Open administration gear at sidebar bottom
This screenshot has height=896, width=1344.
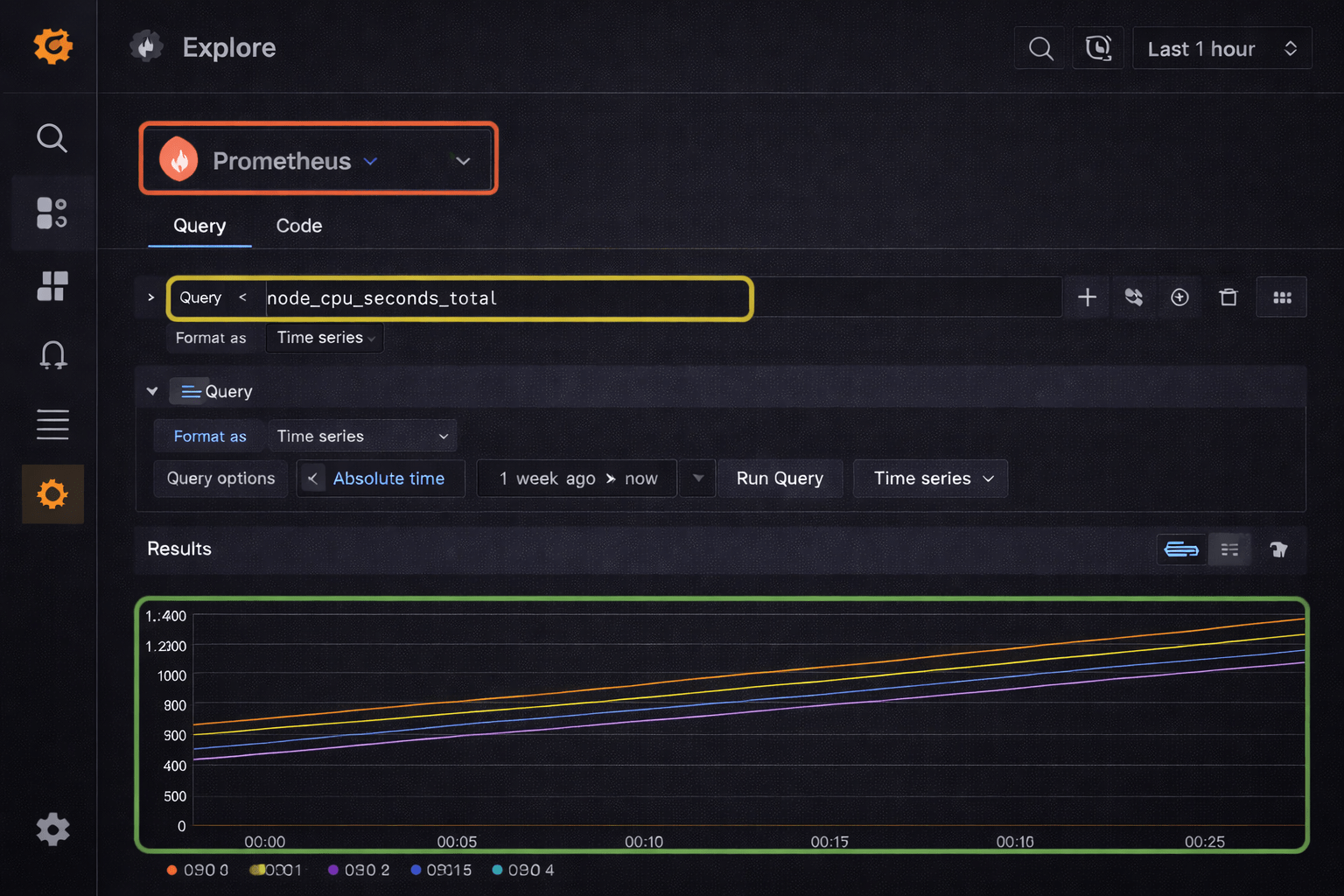(52, 829)
